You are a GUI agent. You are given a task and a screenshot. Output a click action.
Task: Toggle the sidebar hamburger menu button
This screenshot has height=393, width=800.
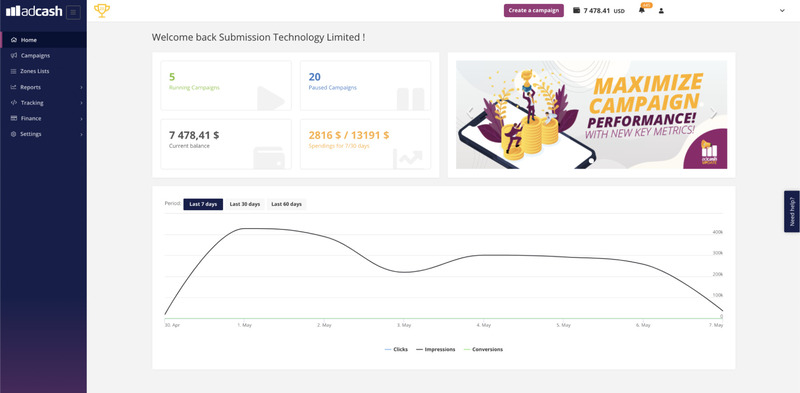73,12
